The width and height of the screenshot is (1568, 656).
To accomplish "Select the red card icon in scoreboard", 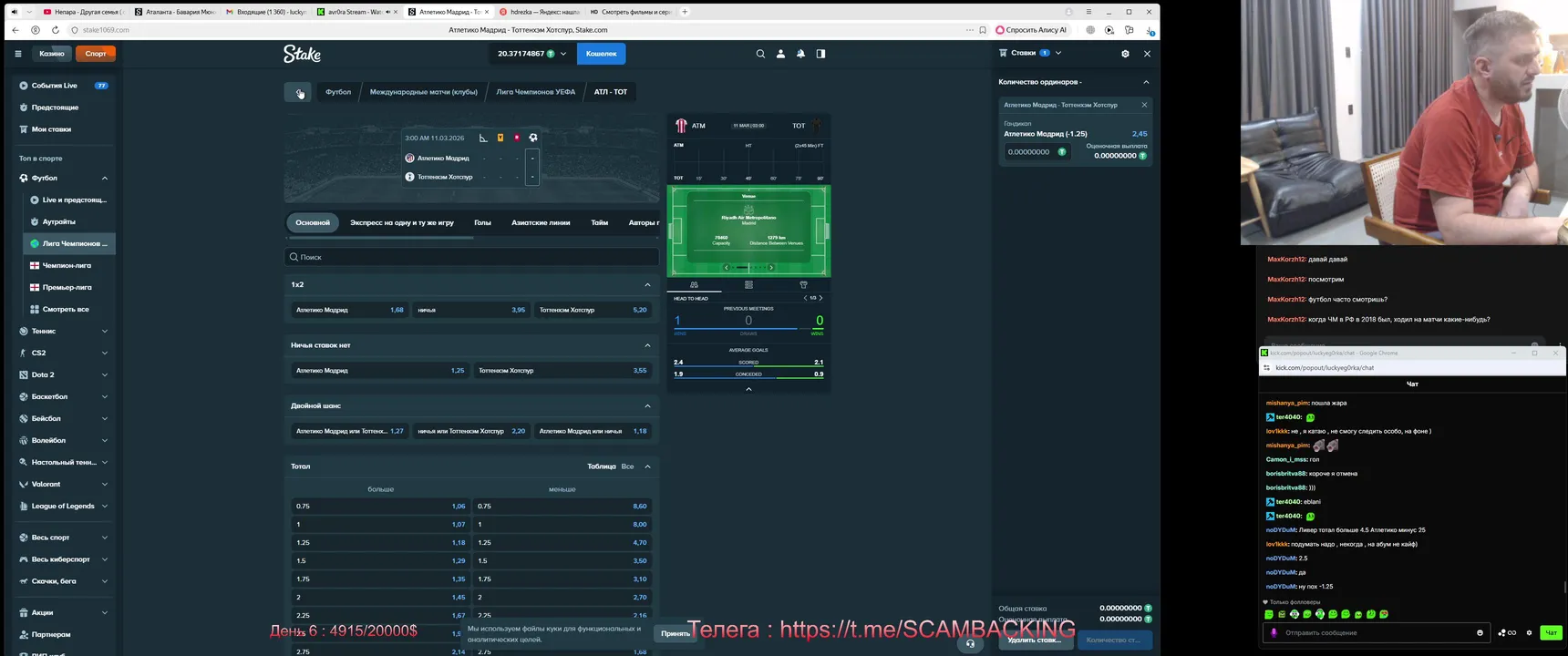I will pyautogui.click(x=517, y=138).
